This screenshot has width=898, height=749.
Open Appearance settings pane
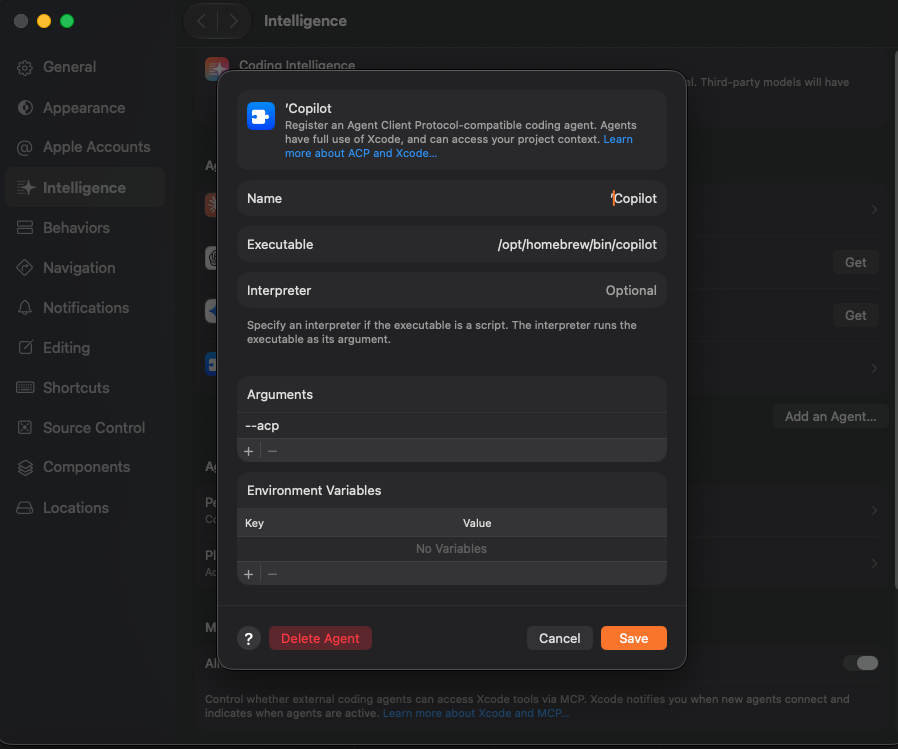pos(84,108)
